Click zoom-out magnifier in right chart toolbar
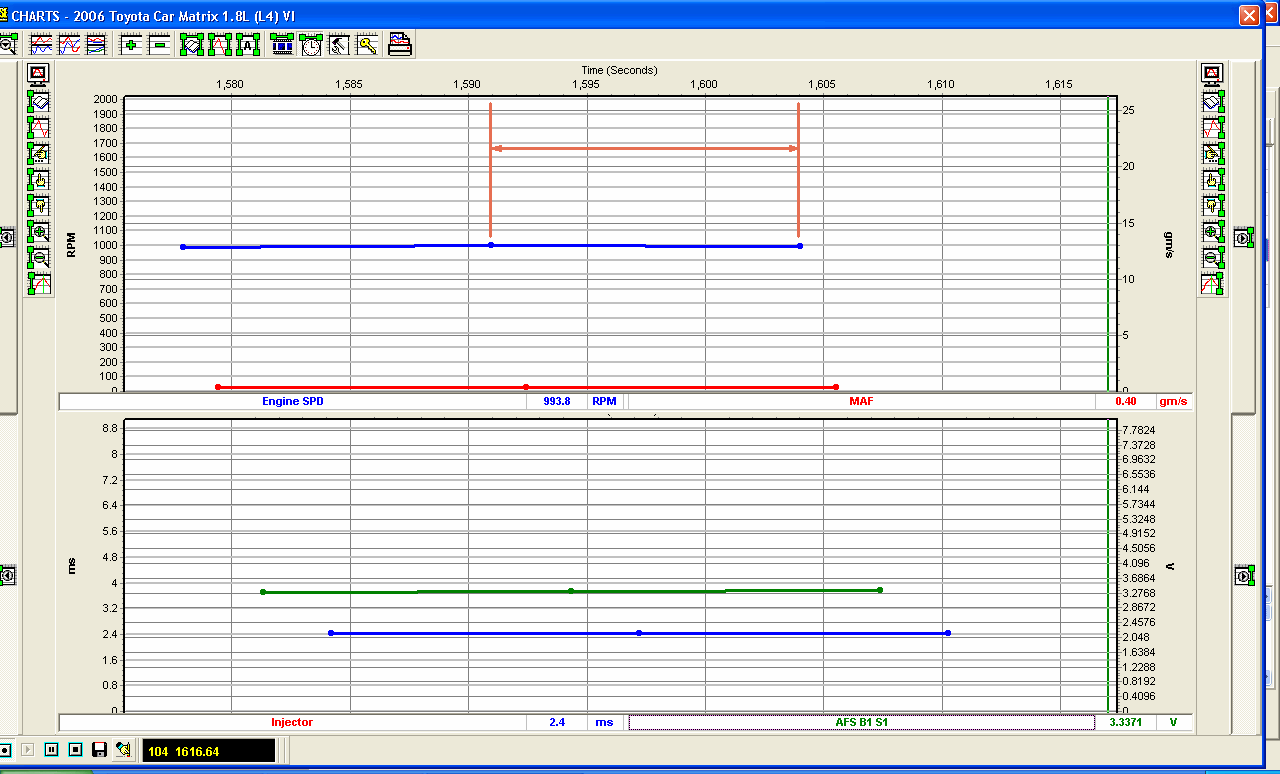1280x774 pixels. pos(1212,257)
